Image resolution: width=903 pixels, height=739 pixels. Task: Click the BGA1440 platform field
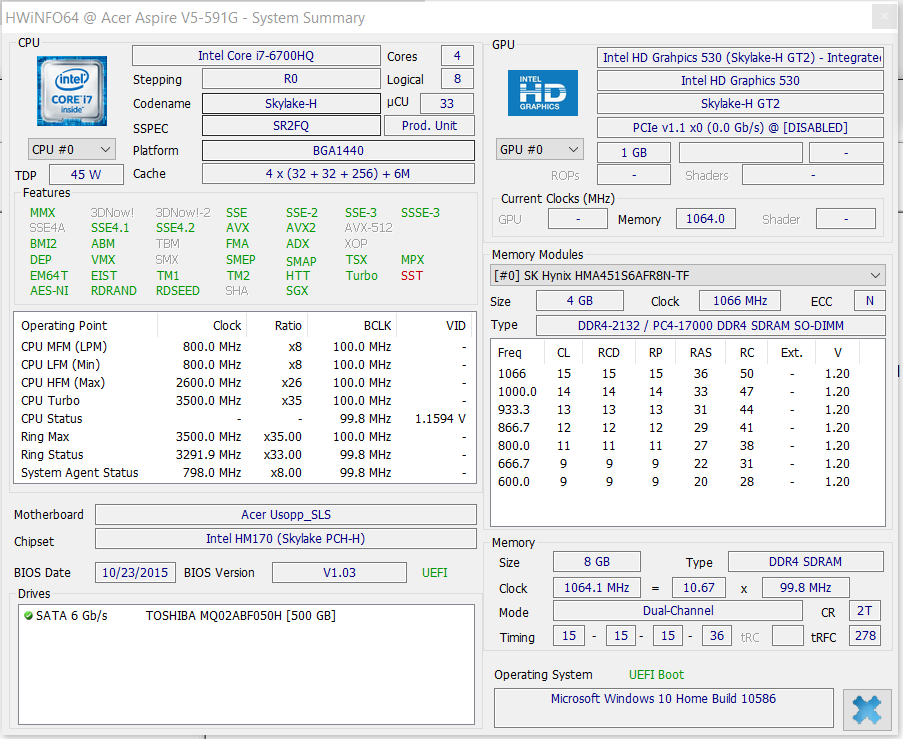coord(338,151)
